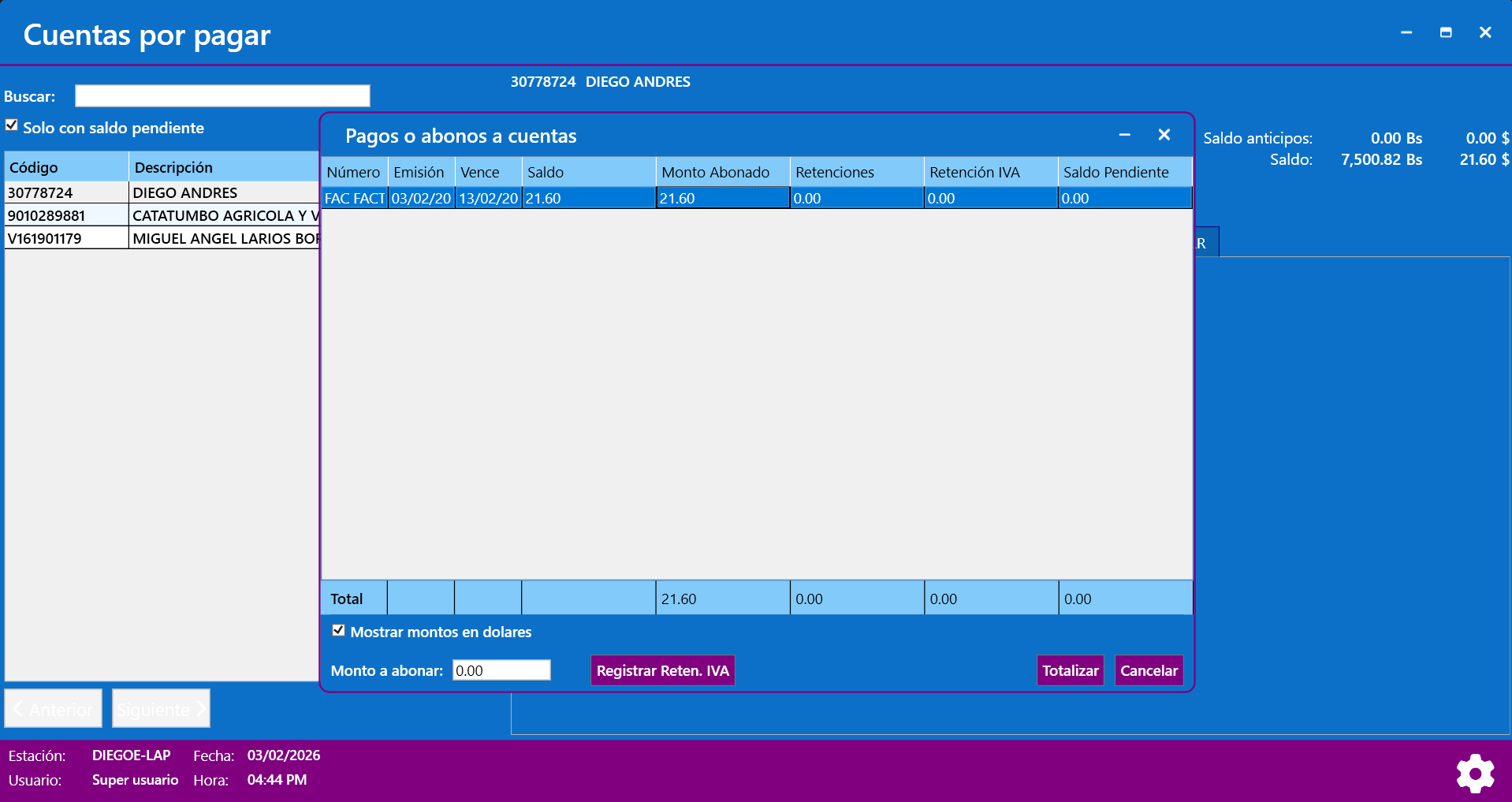Click the Totalizar button
Viewport: 1512px width, 802px height.
1069,670
